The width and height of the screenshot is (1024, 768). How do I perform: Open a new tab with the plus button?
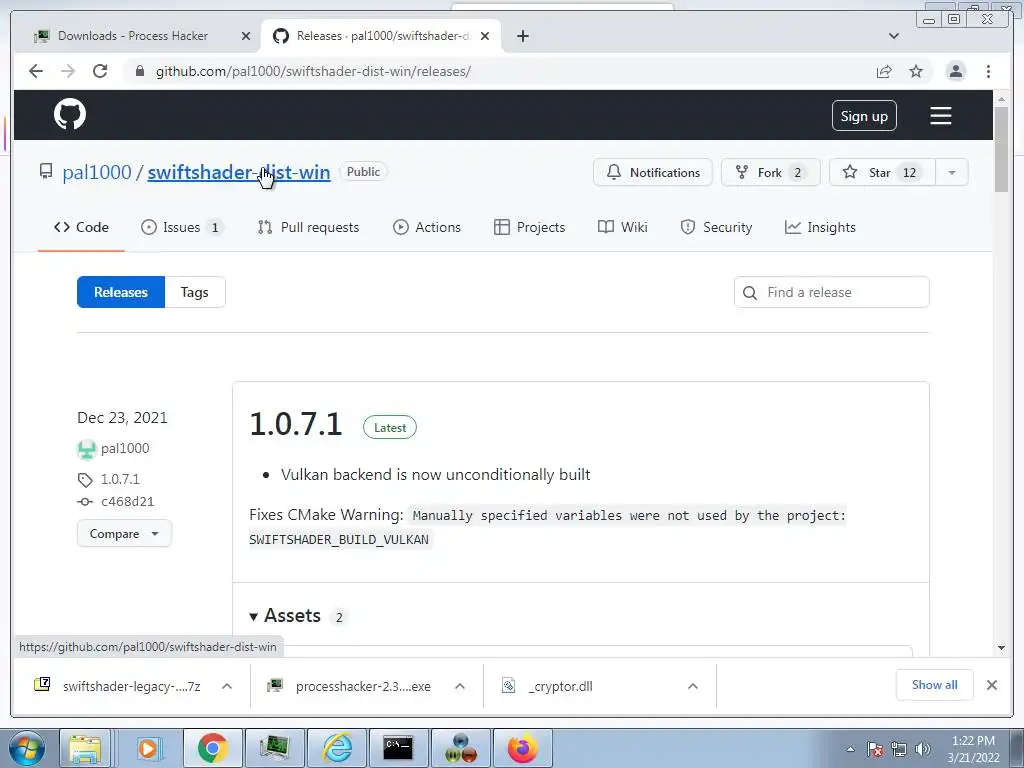coord(522,36)
